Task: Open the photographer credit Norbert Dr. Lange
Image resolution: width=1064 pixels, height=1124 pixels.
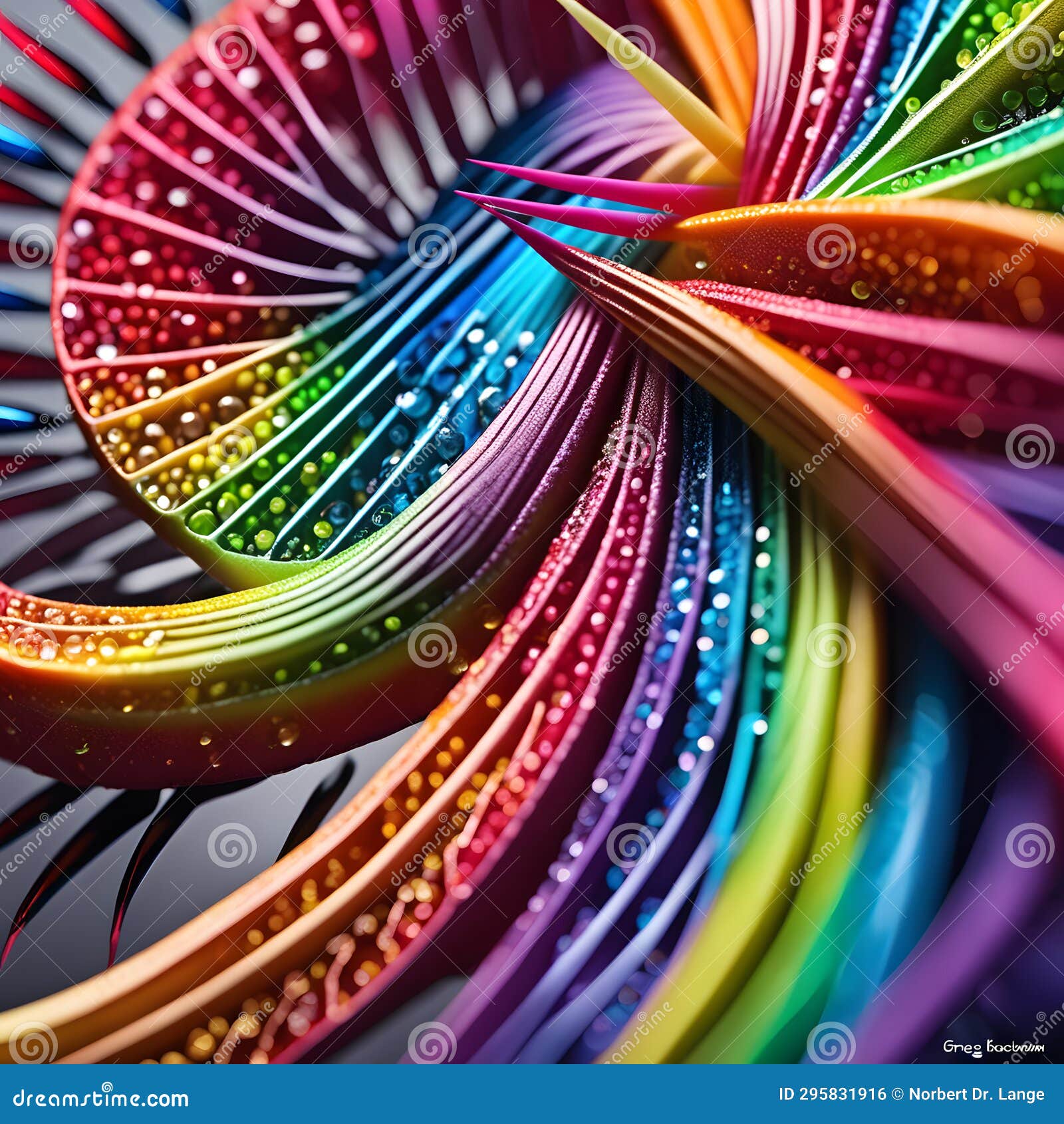Action: click(978, 1094)
